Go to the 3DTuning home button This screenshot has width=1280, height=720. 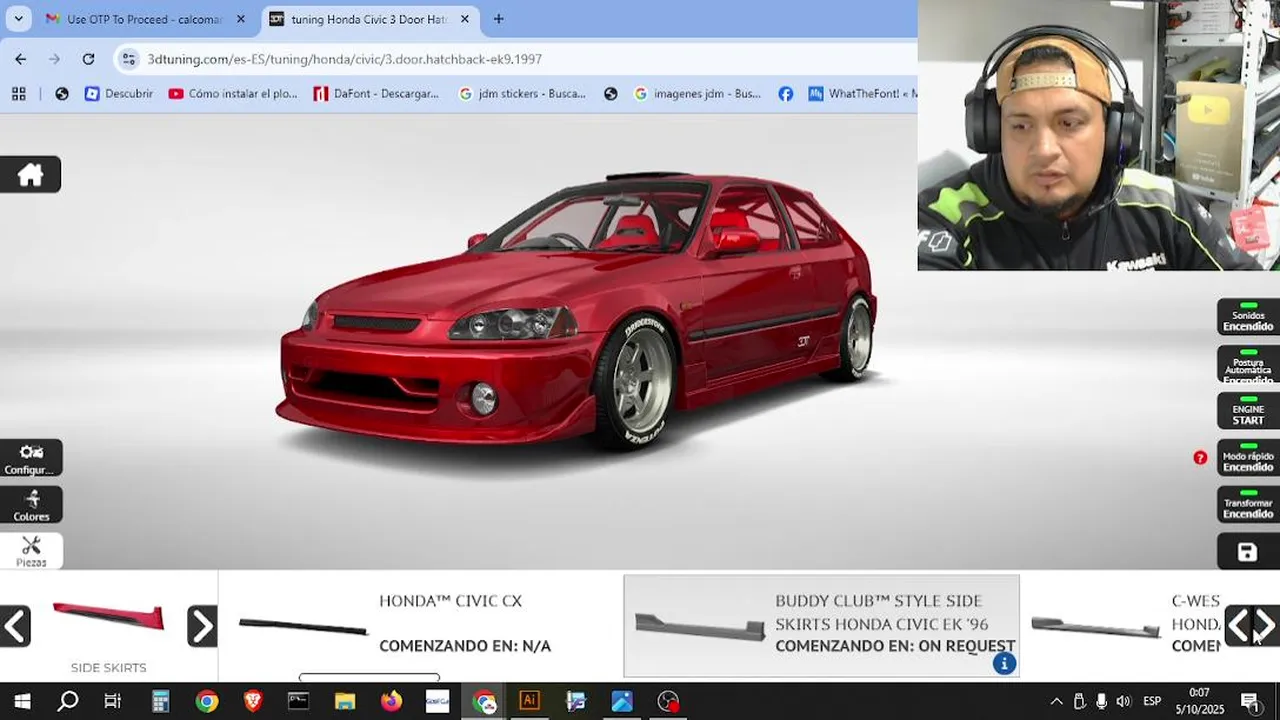(x=30, y=175)
